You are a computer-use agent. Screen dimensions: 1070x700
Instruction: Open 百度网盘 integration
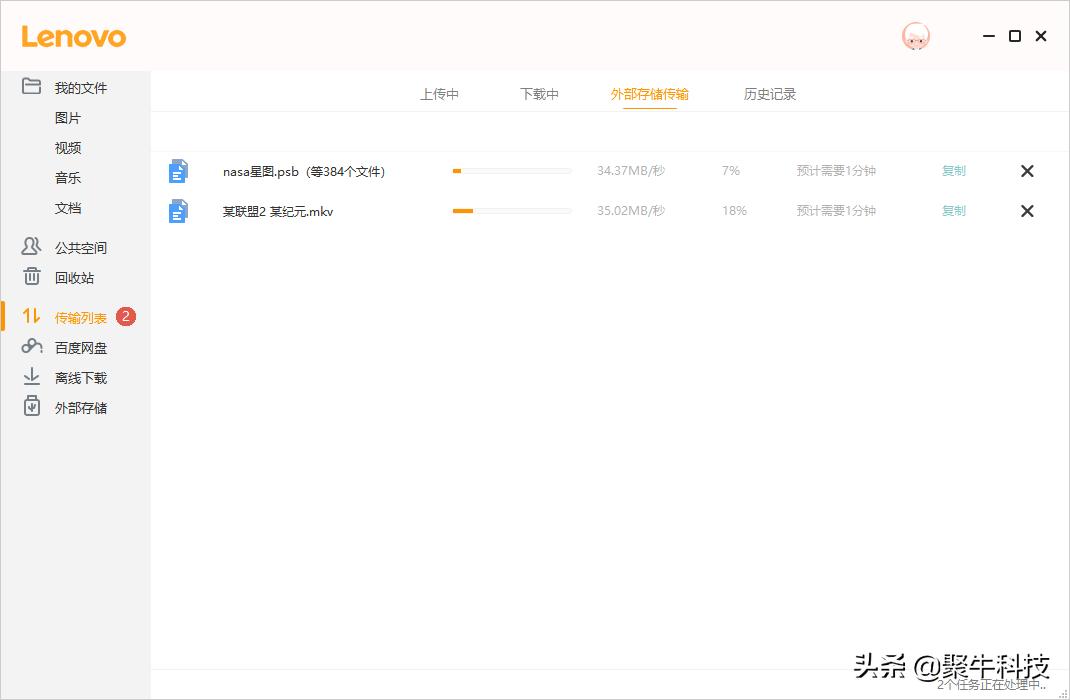coord(80,347)
